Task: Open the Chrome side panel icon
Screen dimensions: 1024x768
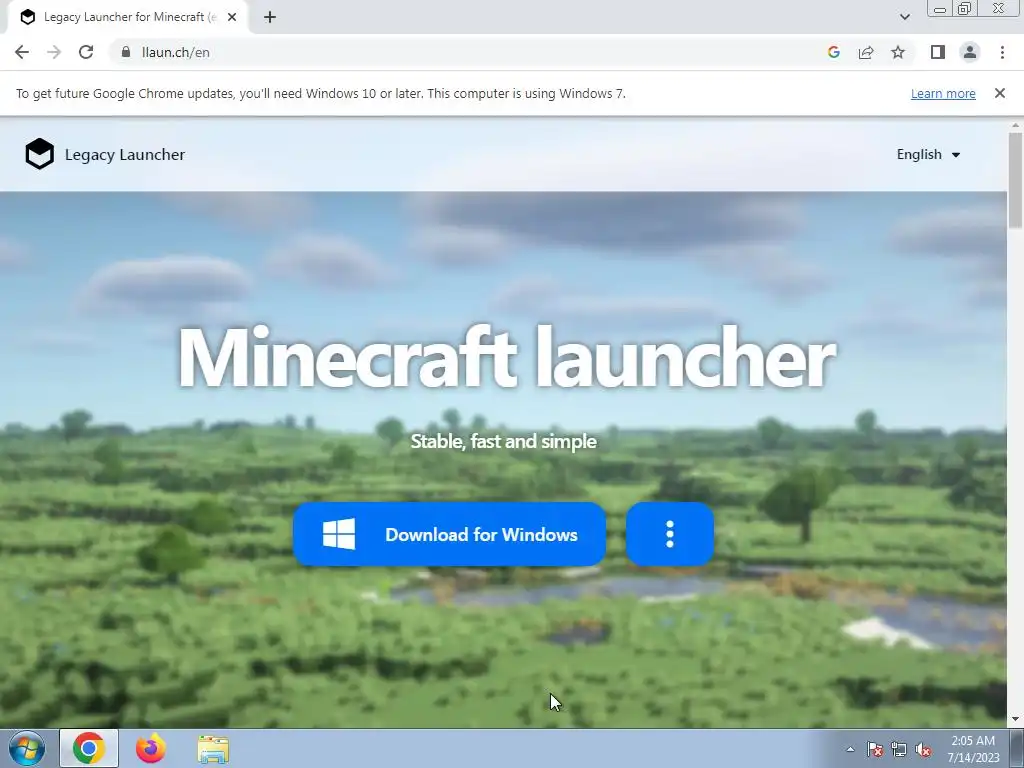Action: 938,52
